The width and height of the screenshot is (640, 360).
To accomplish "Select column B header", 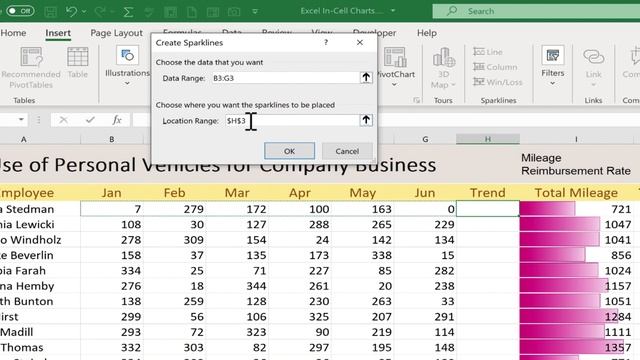I will point(111,139).
